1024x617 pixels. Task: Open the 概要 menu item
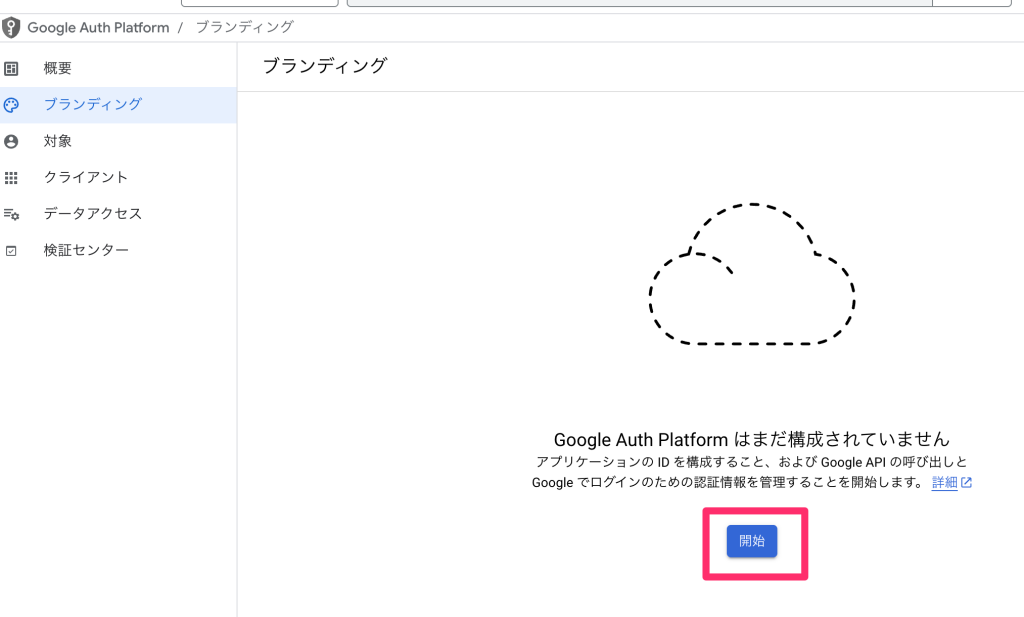tap(118, 69)
